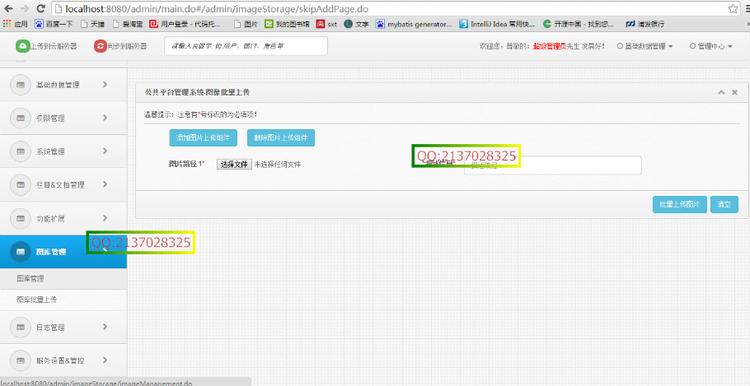Image resolution: width=750 pixels, height=386 pixels.
Task: Click the 权限管理 sidebar round icon
Action: click(21, 118)
